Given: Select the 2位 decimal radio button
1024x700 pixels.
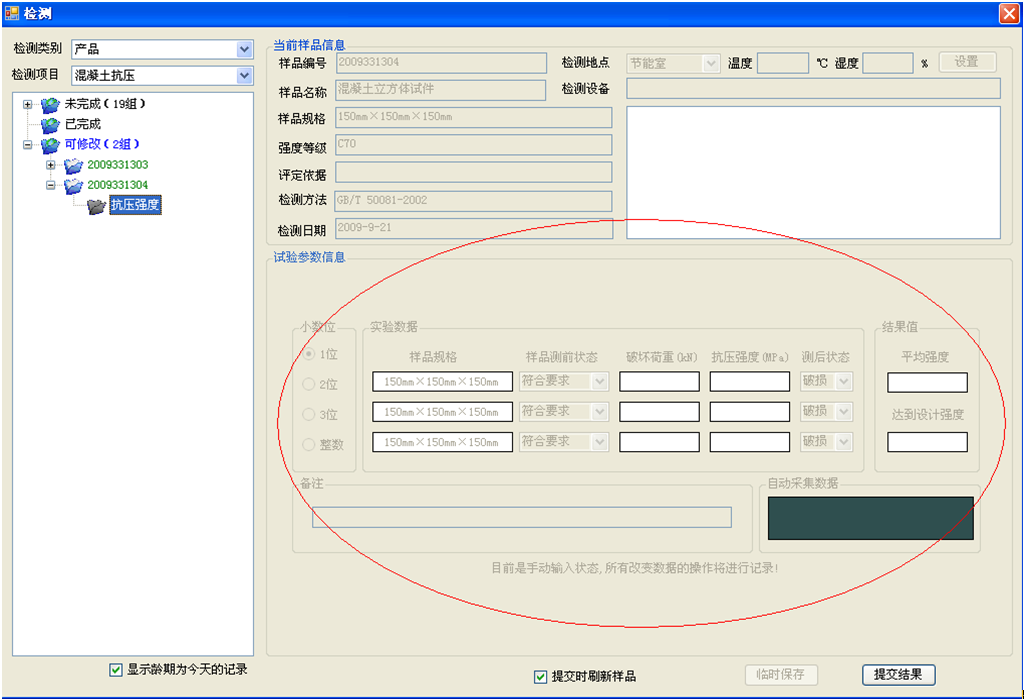Looking at the screenshot, I should coord(310,385).
